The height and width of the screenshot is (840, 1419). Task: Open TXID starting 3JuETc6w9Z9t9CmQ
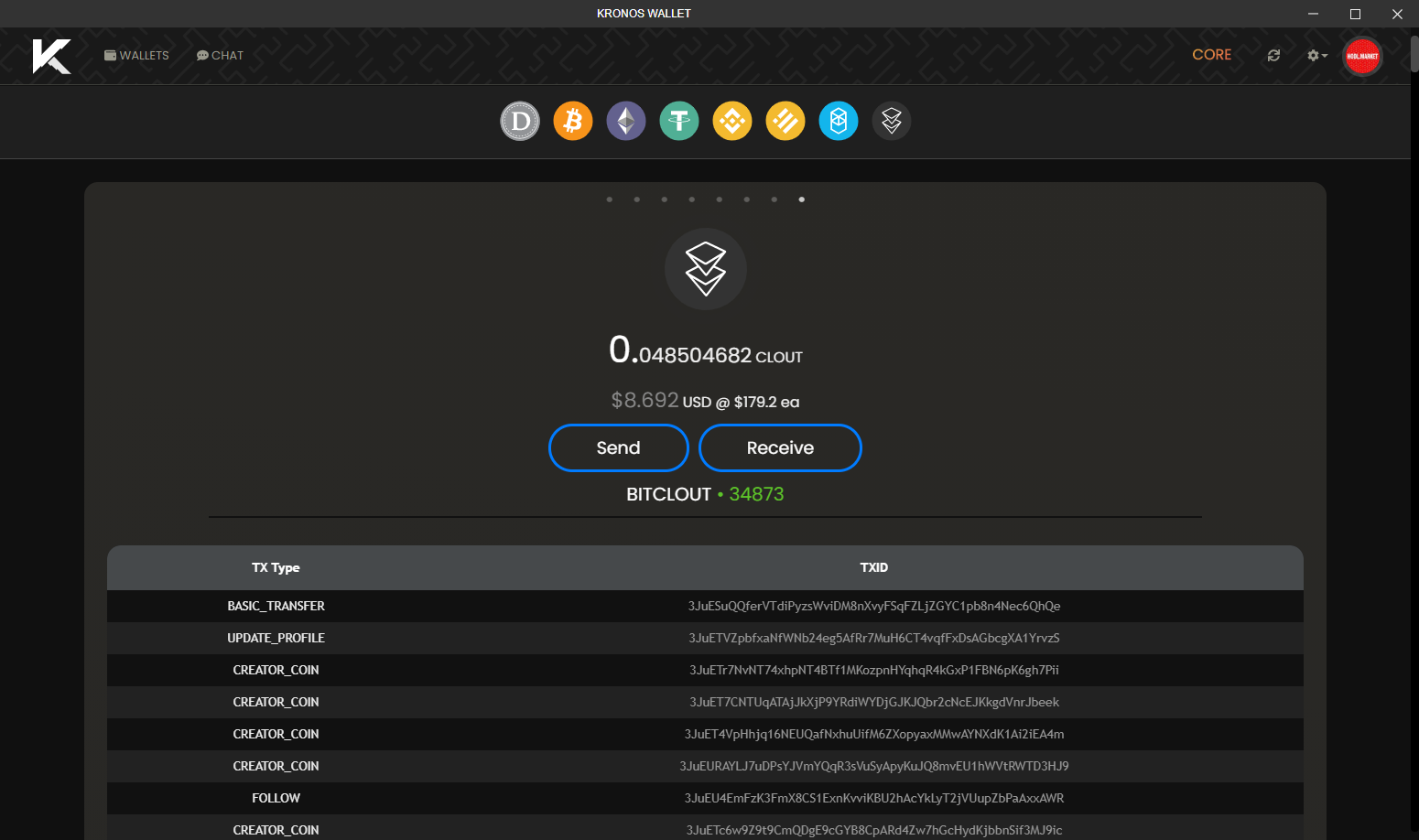(x=874, y=830)
